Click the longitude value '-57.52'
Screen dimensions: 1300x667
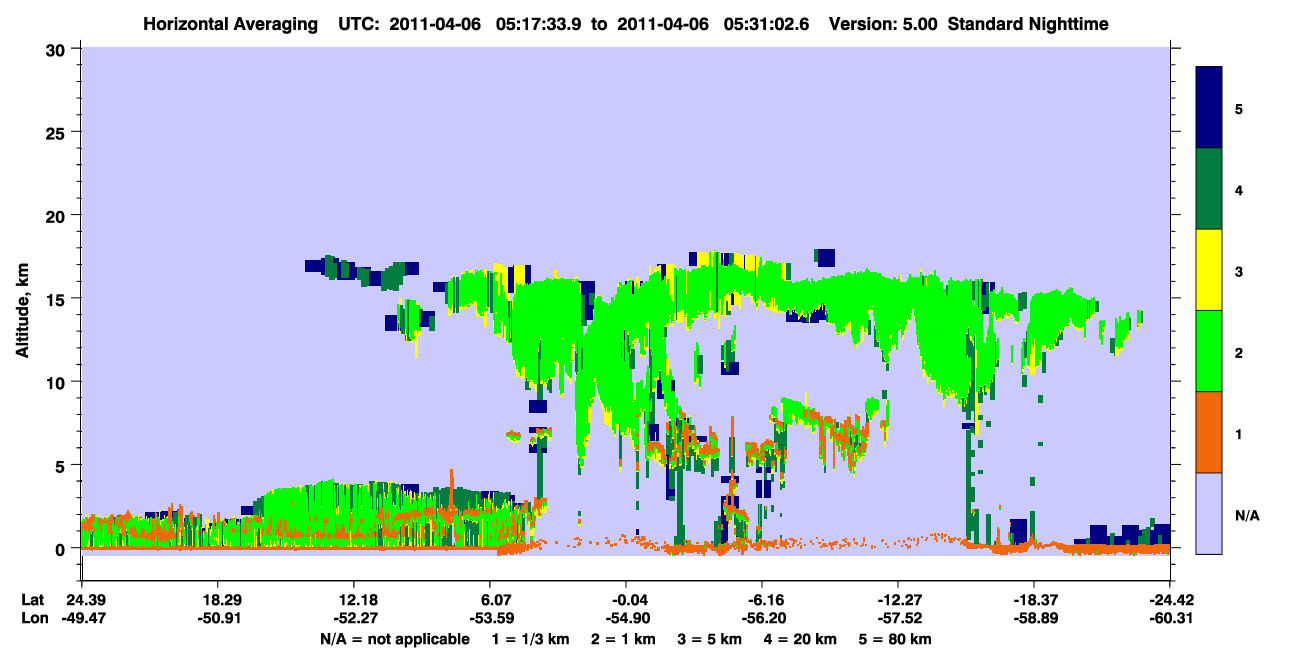pos(898,619)
